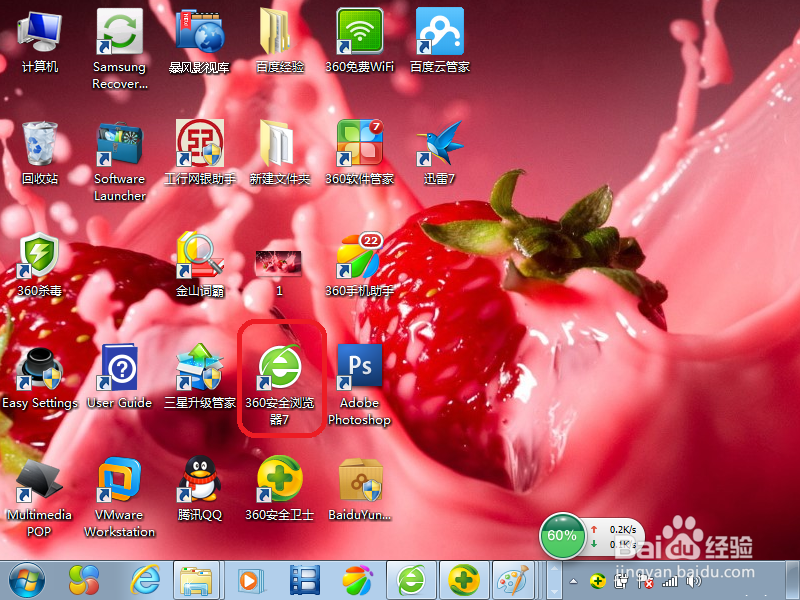Screen dimensions: 800x600
Task: Open the four-color clover taskbar icon
Action: [x=84, y=581]
